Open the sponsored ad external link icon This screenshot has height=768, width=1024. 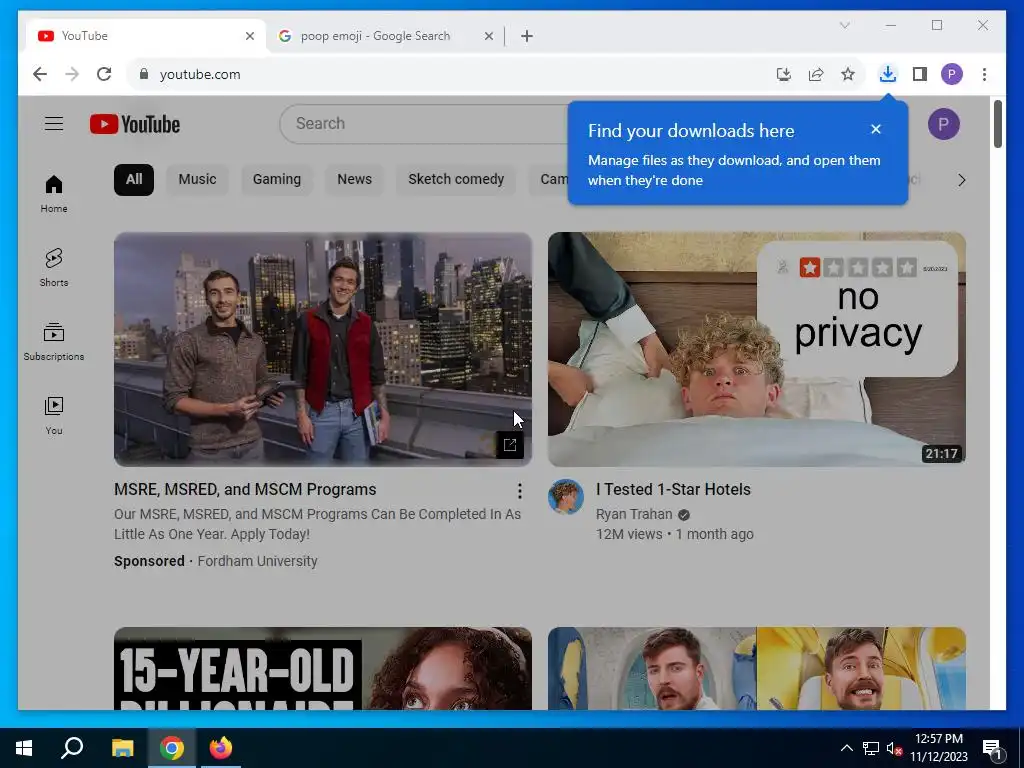coord(509,445)
